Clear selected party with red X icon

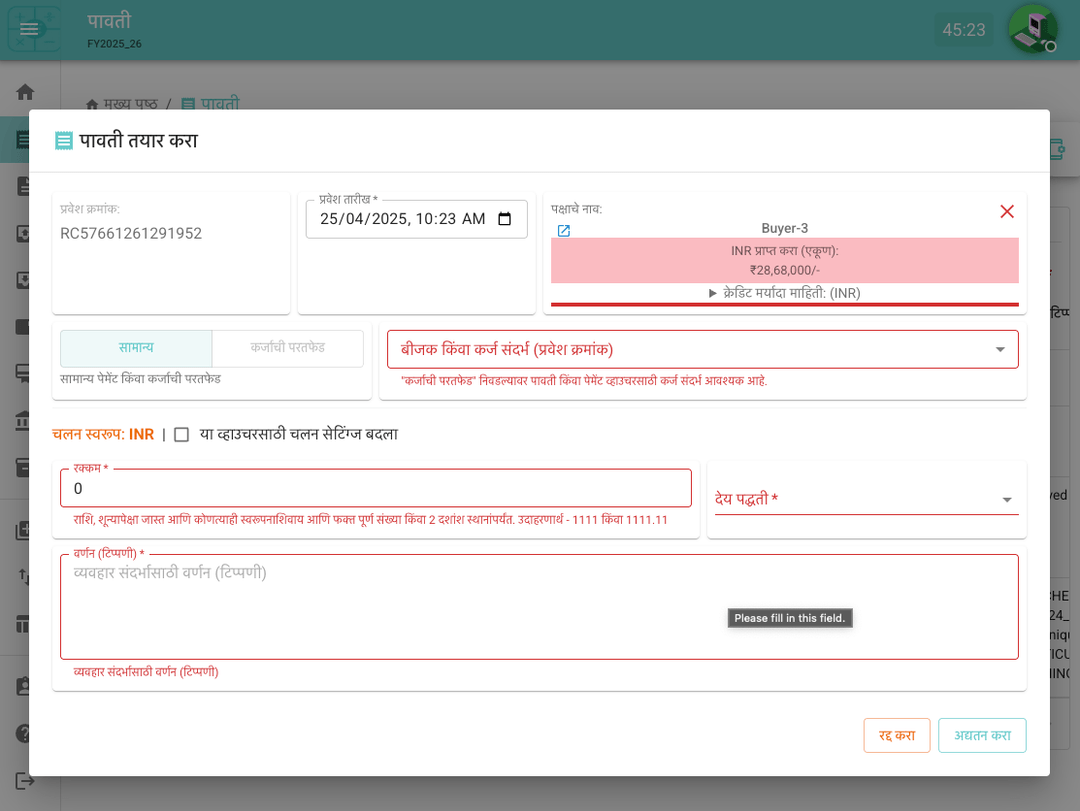(x=1007, y=211)
